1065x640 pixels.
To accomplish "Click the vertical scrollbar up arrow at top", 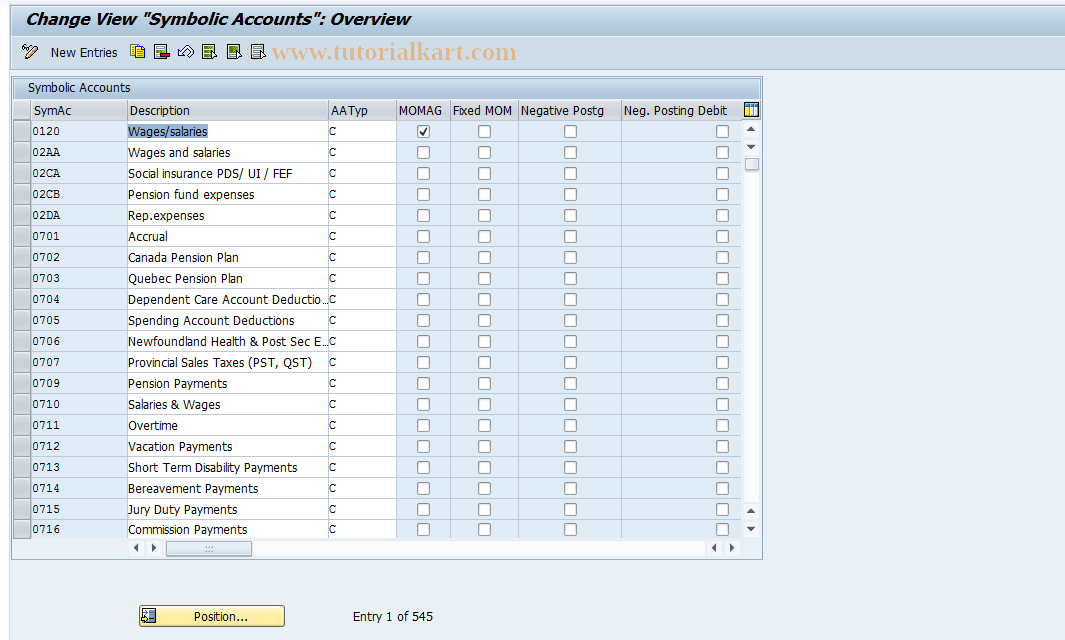I will pos(751,129).
